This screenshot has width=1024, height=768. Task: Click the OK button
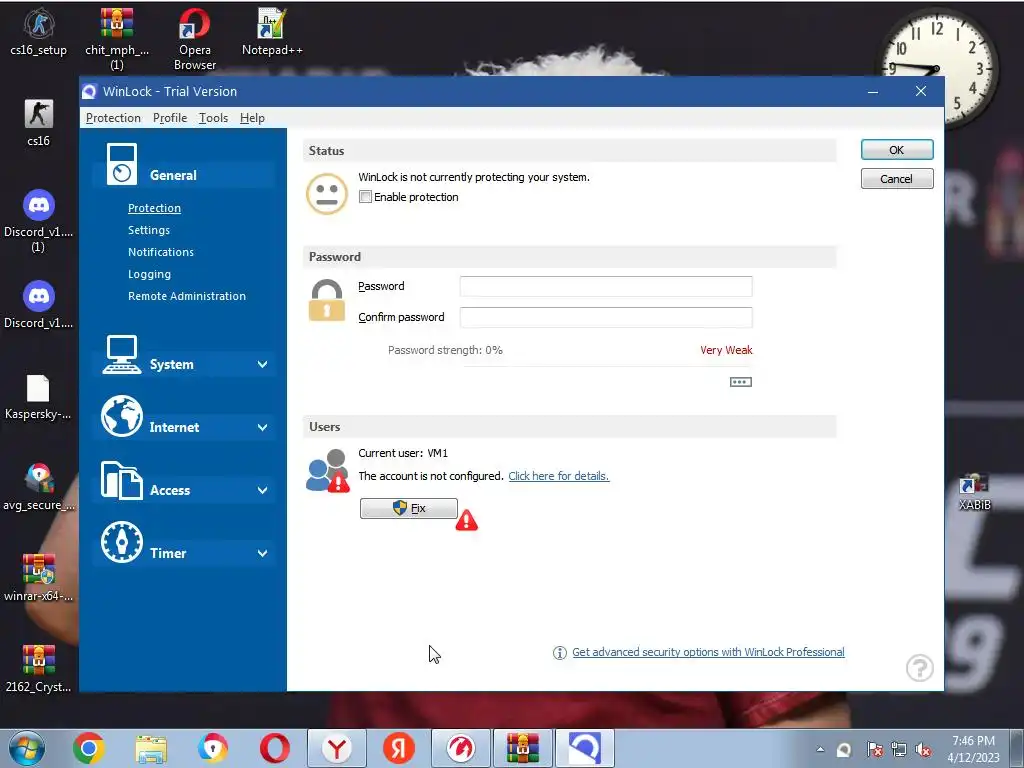(897, 150)
